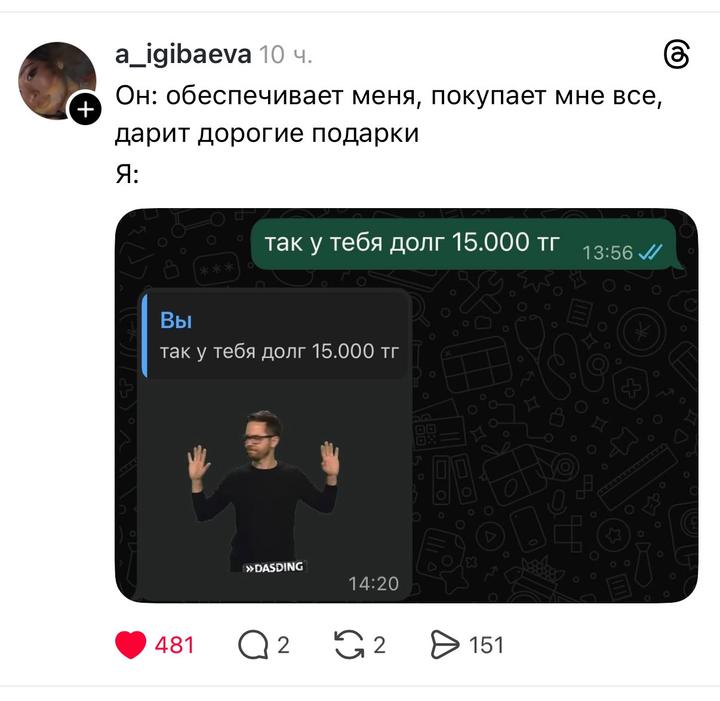Click the 14:20 message timestamp
The width and height of the screenshot is (720, 701).
(373, 584)
